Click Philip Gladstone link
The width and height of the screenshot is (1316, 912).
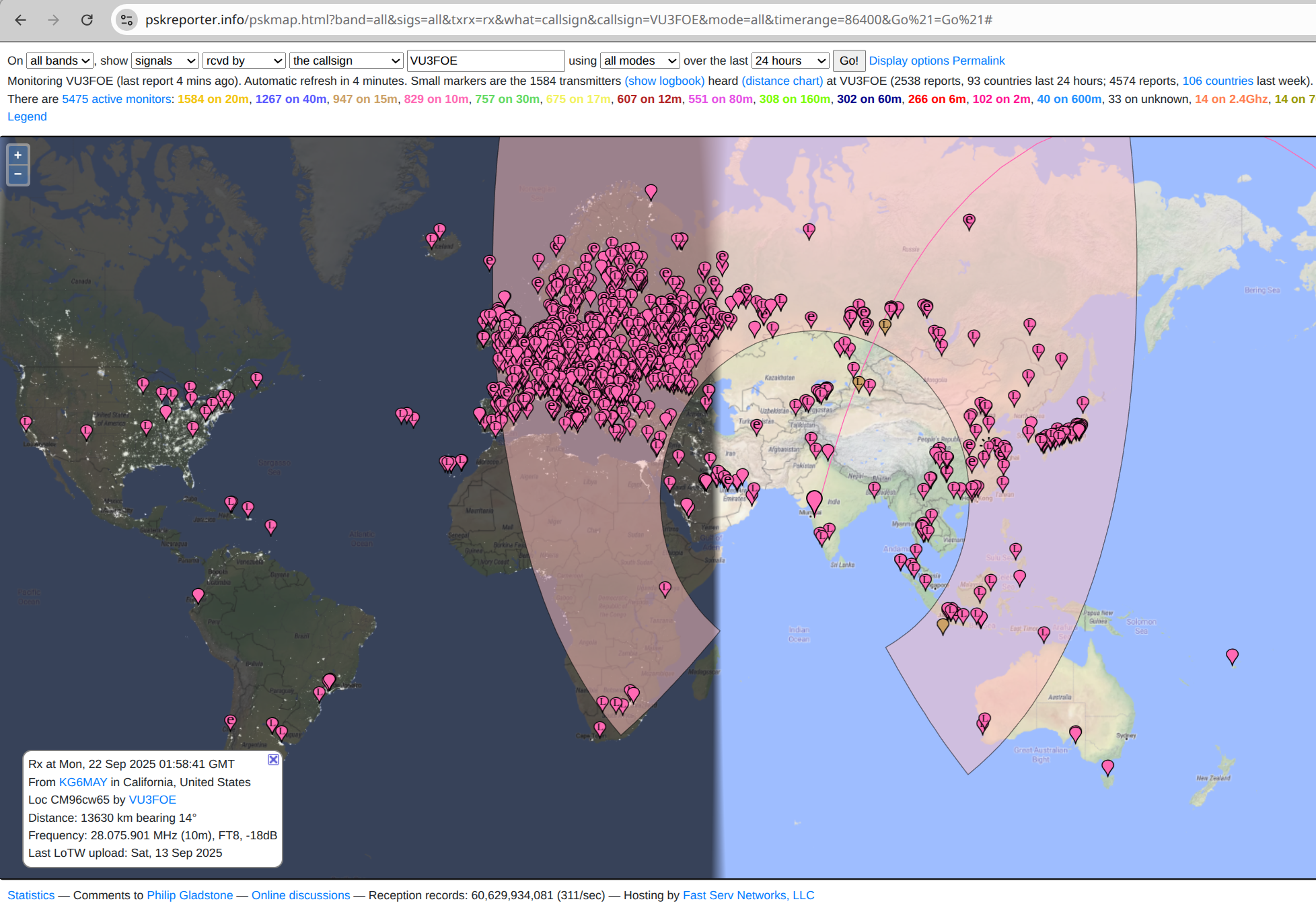pos(190,895)
